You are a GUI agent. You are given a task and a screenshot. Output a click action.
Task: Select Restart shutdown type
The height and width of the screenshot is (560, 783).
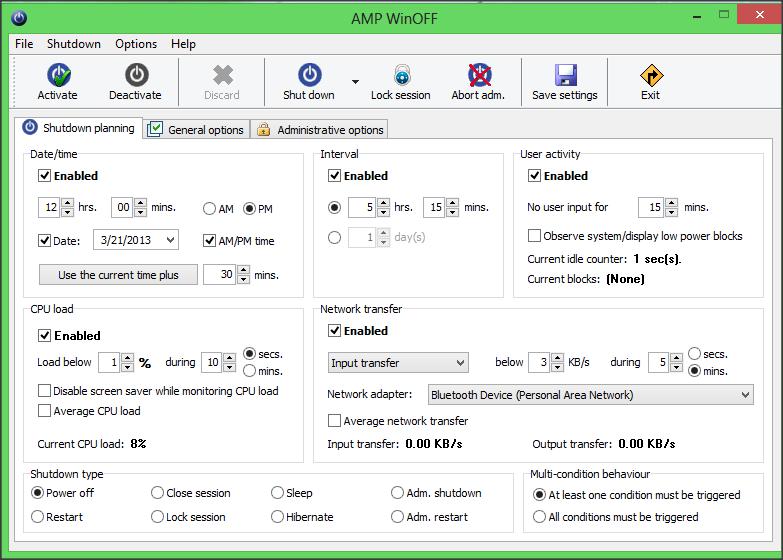click(37, 517)
